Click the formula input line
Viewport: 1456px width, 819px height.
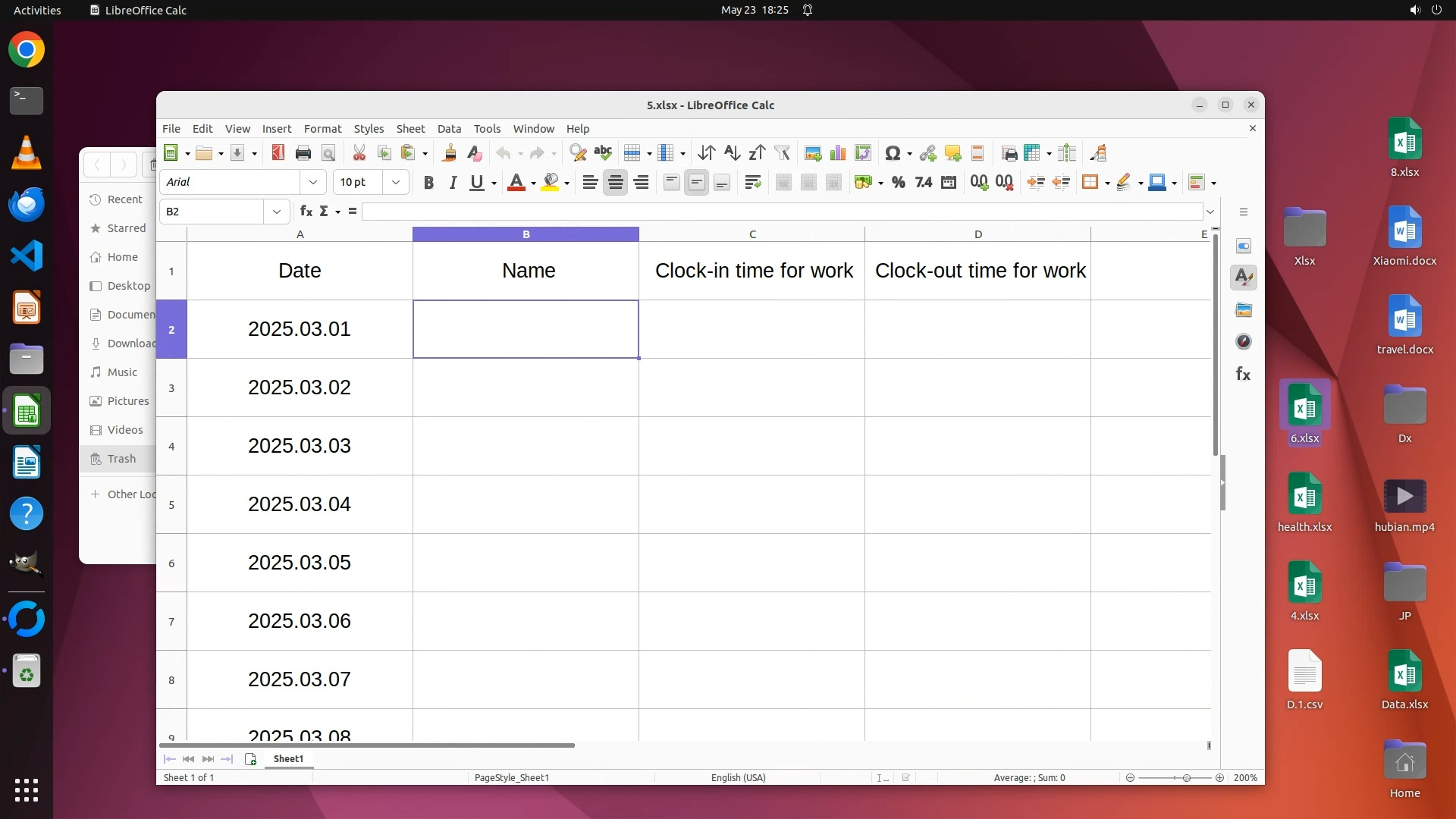click(781, 212)
